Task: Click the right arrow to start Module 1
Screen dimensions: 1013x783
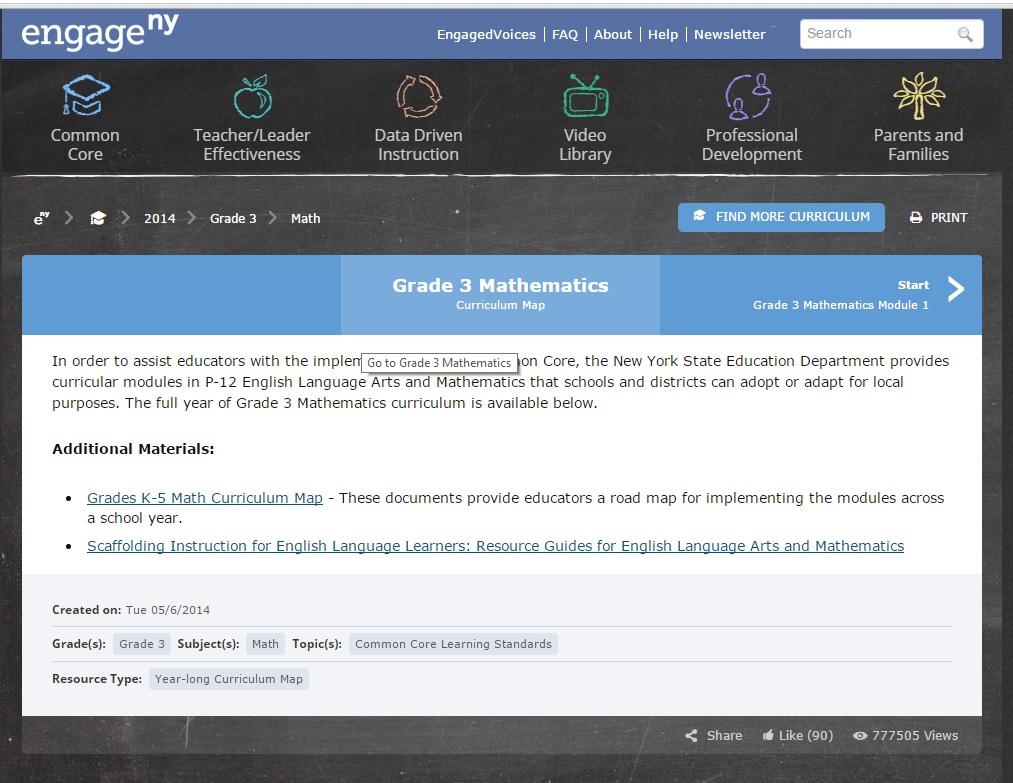Action: [956, 289]
